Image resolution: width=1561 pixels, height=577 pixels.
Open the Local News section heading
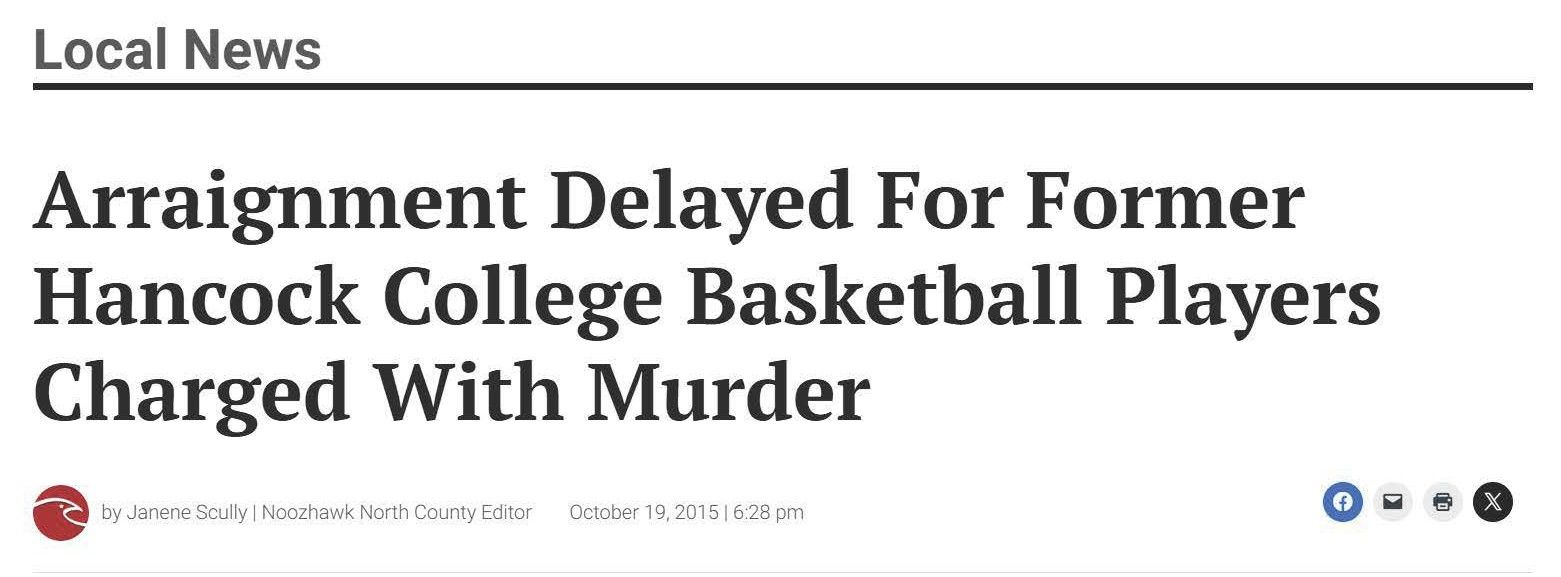(x=177, y=49)
